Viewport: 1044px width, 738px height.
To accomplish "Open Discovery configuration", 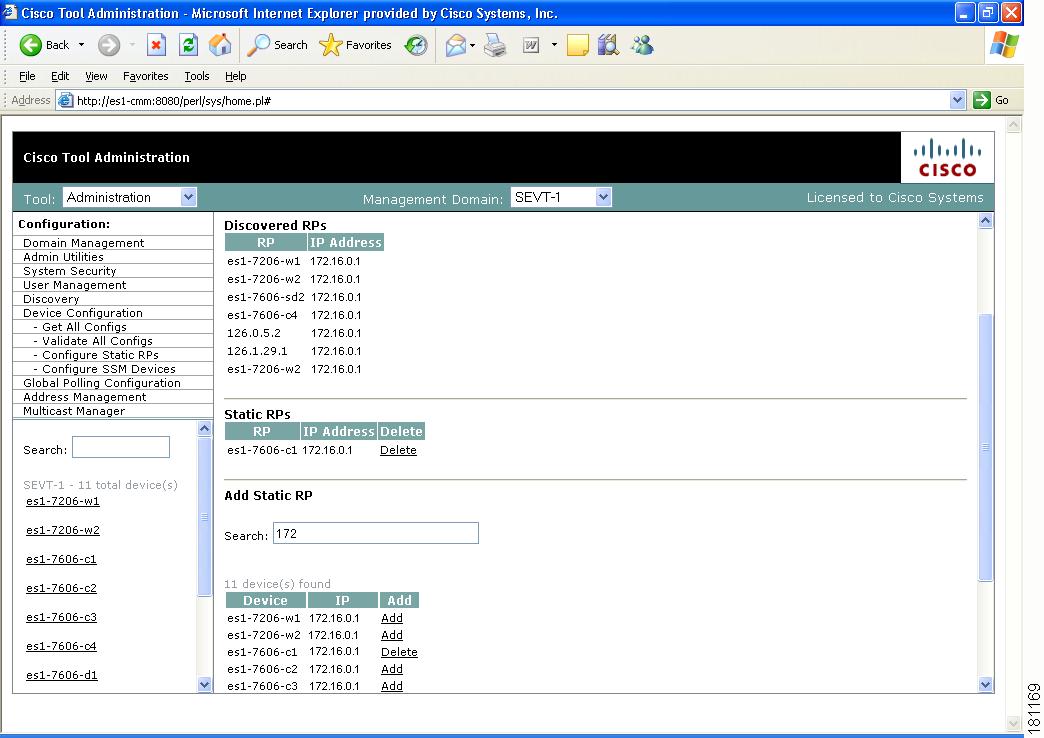I will [51, 299].
